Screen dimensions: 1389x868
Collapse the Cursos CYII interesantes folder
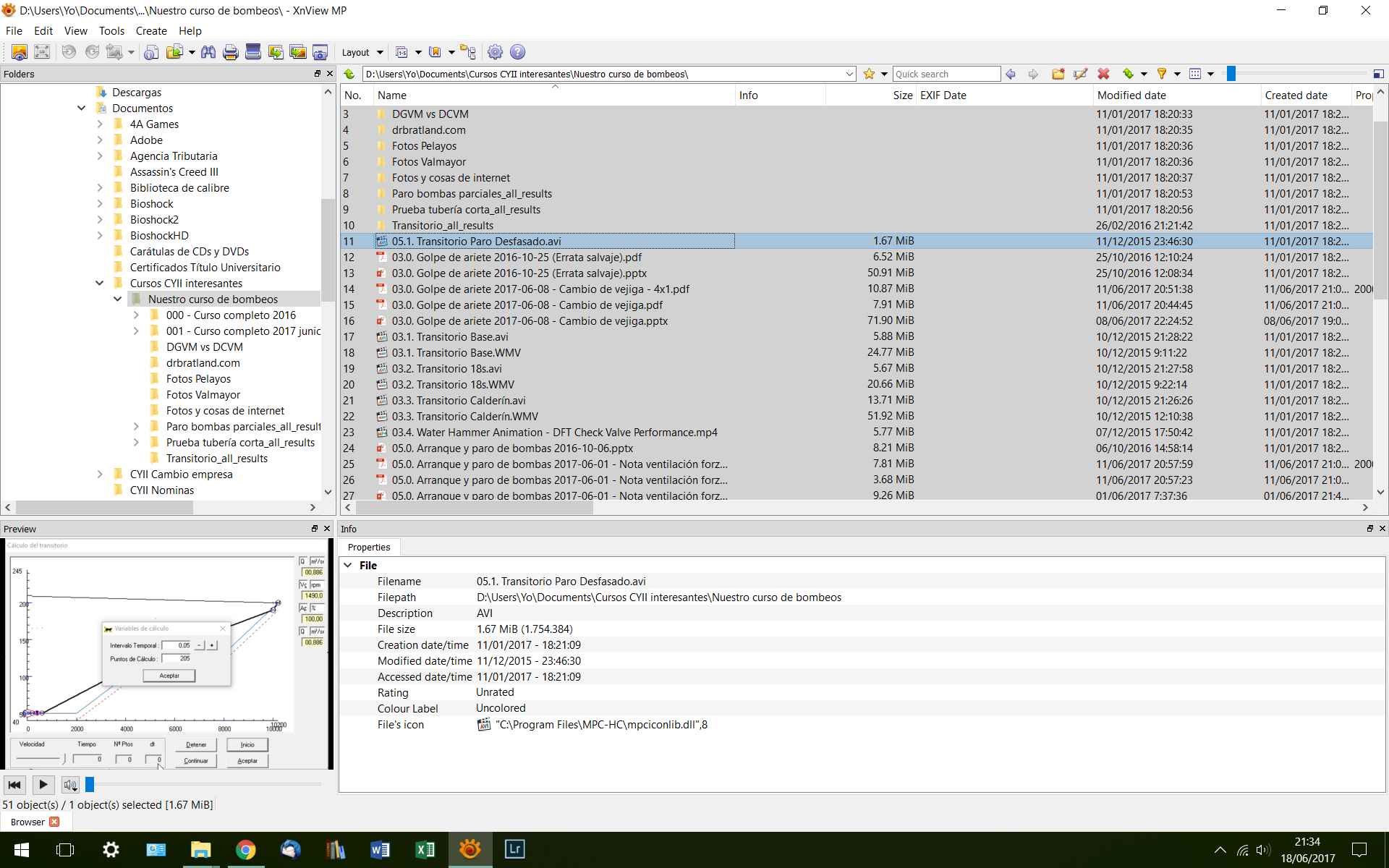pos(100,284)
